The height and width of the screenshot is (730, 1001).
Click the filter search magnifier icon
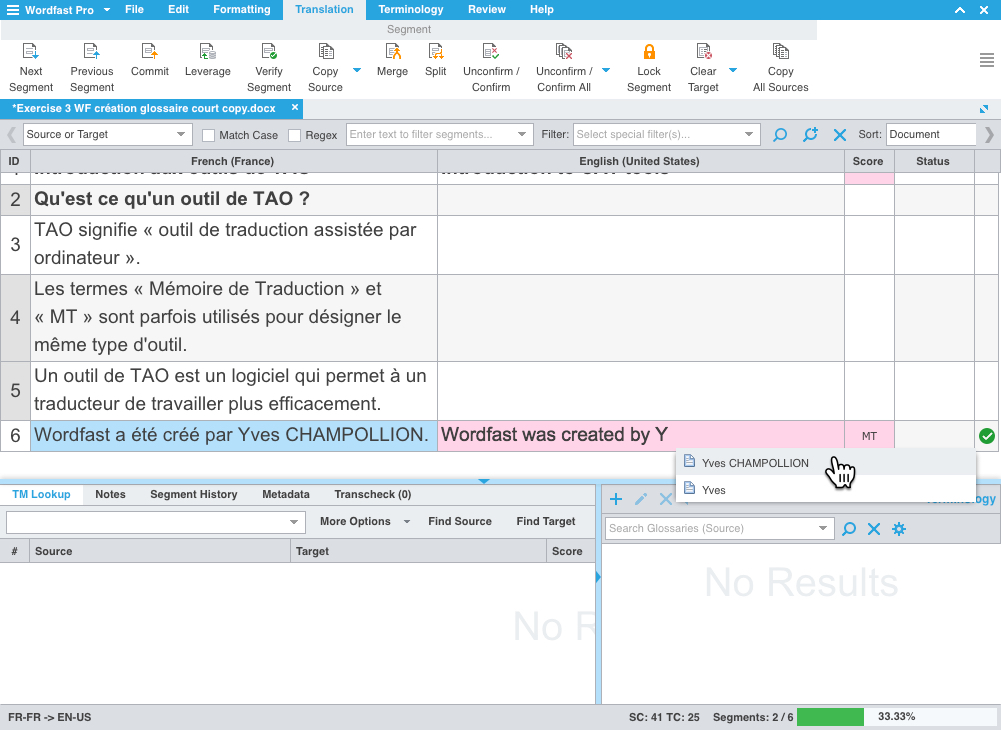point(779,135)
